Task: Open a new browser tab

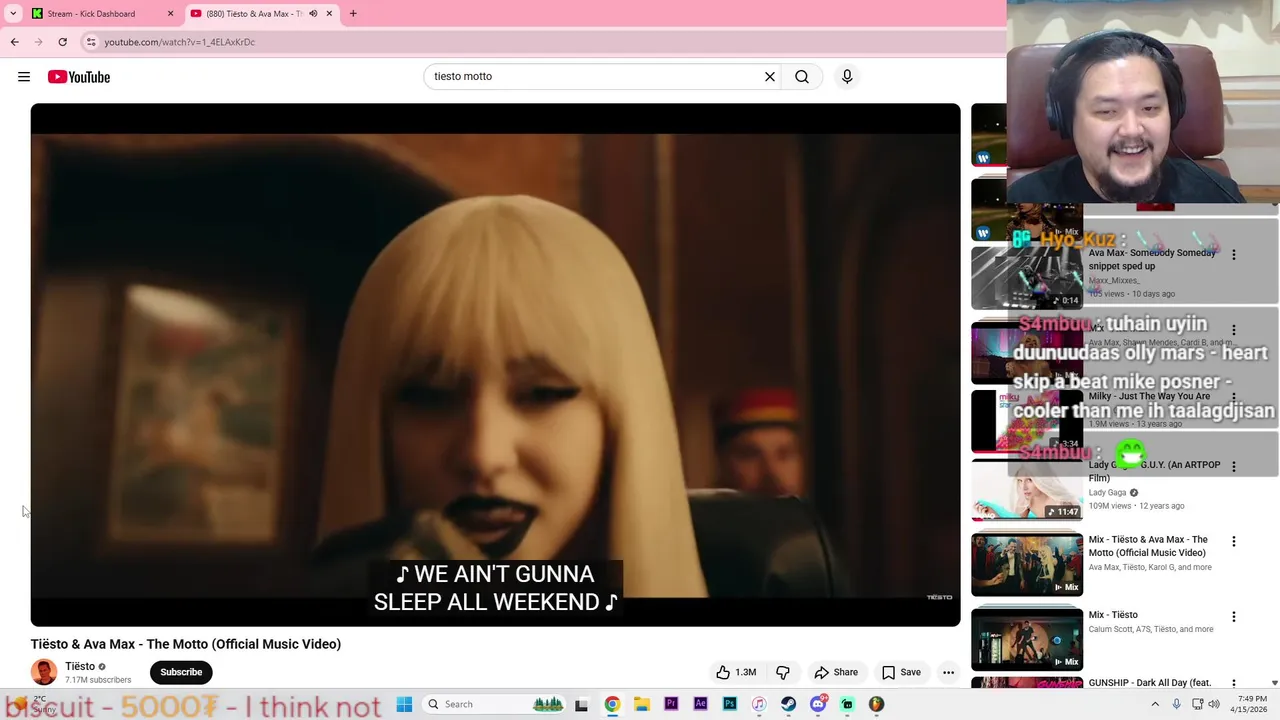Action: coord(353,14)
